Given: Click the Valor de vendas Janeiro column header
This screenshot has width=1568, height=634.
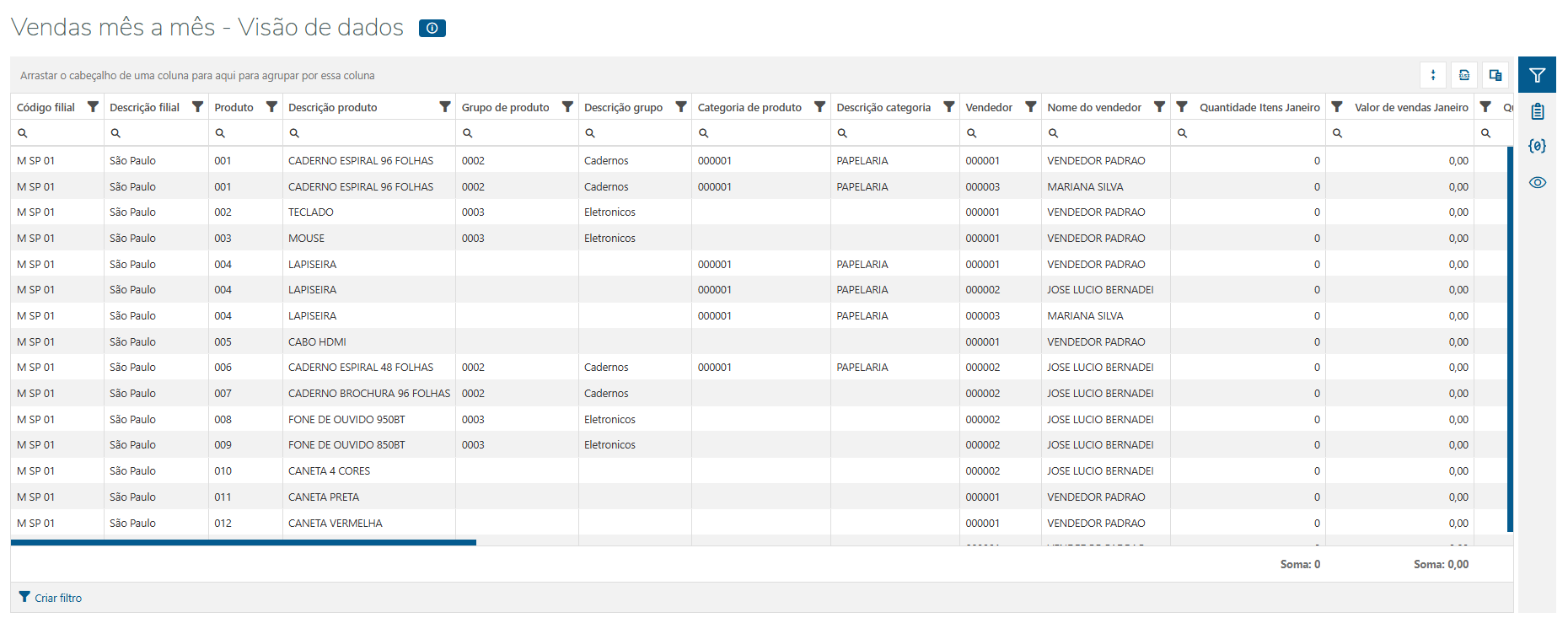Looking at the screenshot, I should [x=1411, y=107].
